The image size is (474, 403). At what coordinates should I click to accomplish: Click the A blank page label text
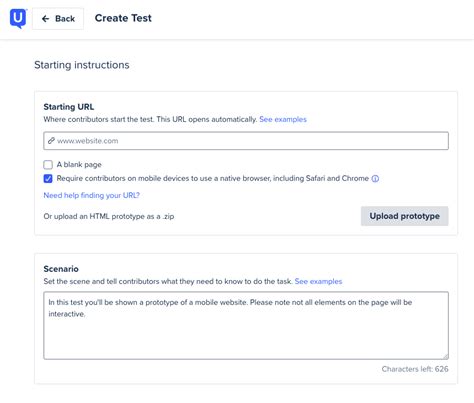click(79, 165)
